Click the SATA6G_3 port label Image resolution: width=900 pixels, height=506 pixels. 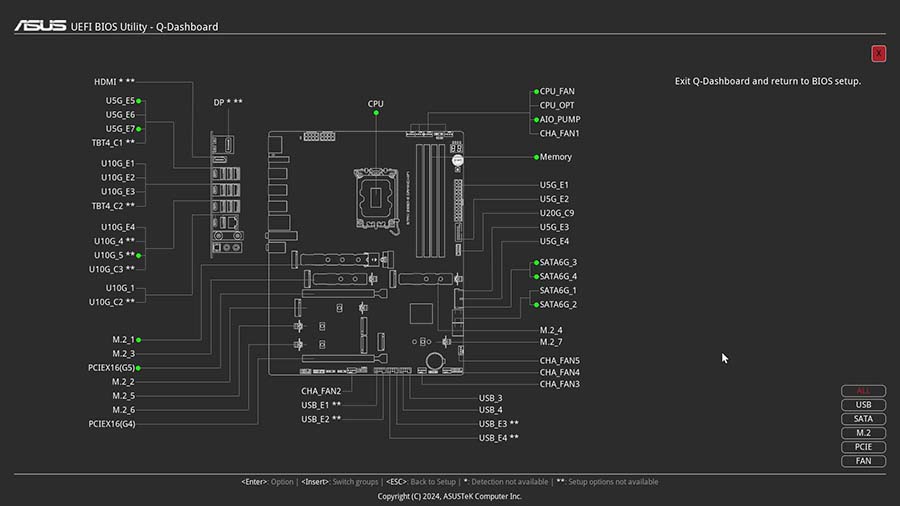pyautogui.click(x=558, y=262)
